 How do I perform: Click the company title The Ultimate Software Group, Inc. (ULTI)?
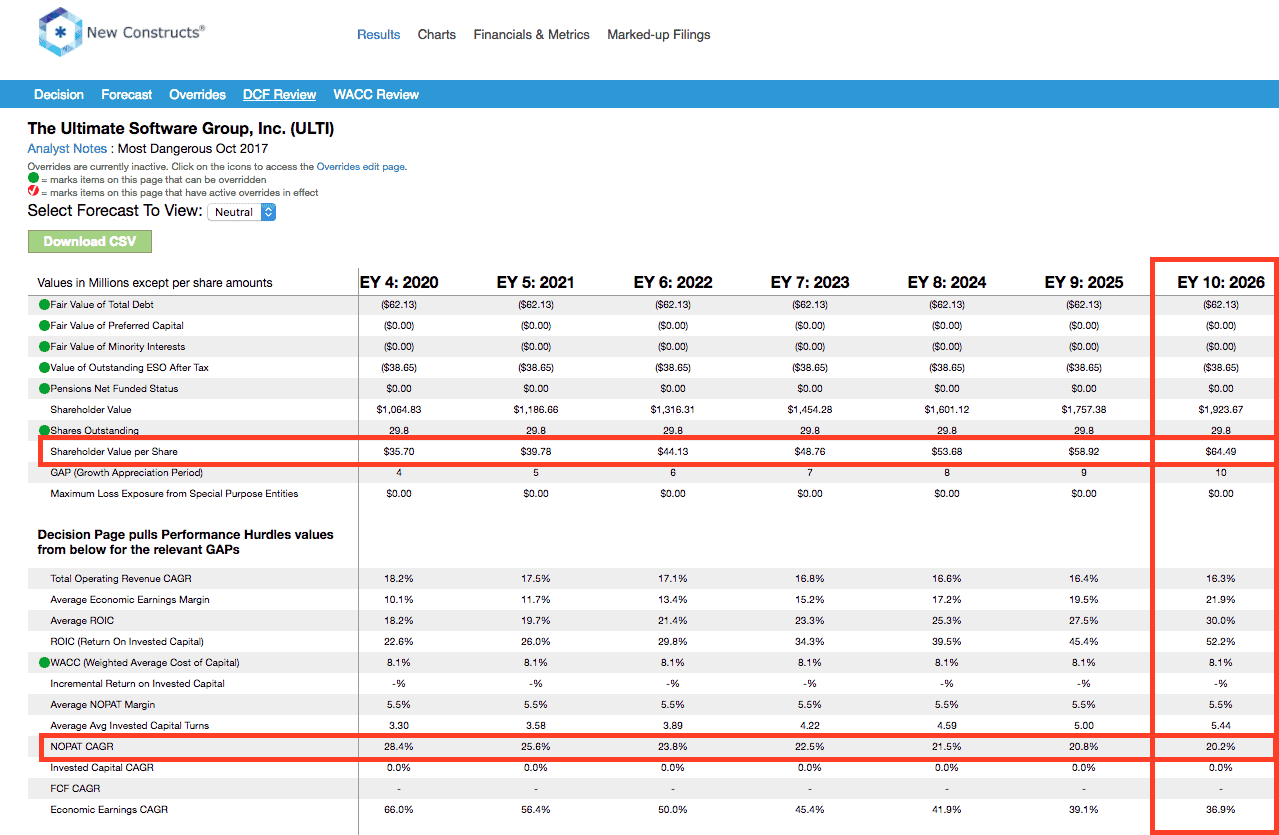click(x=181, y=128)
